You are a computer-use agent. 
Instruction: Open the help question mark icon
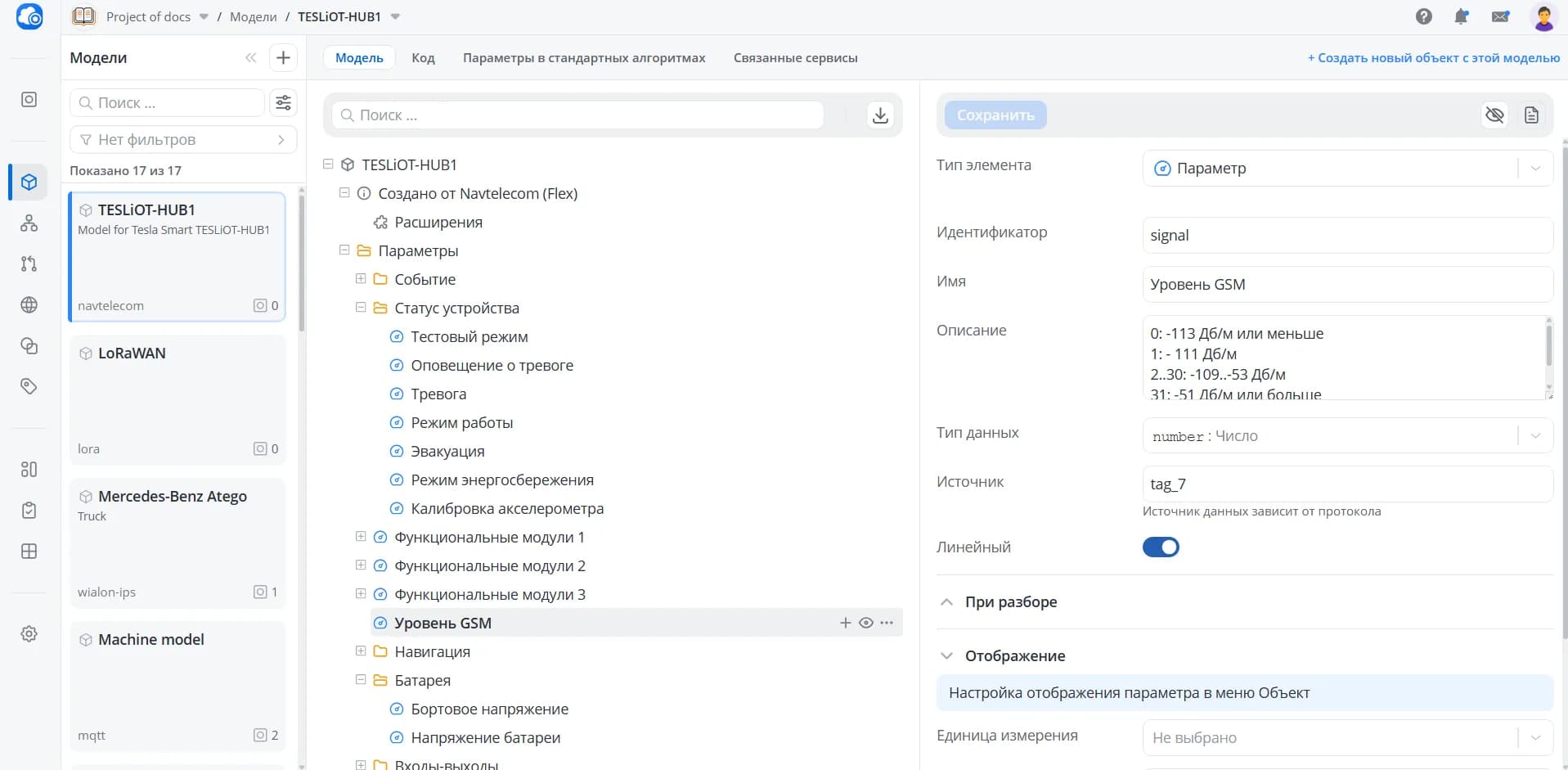(x=1424, y=16)
